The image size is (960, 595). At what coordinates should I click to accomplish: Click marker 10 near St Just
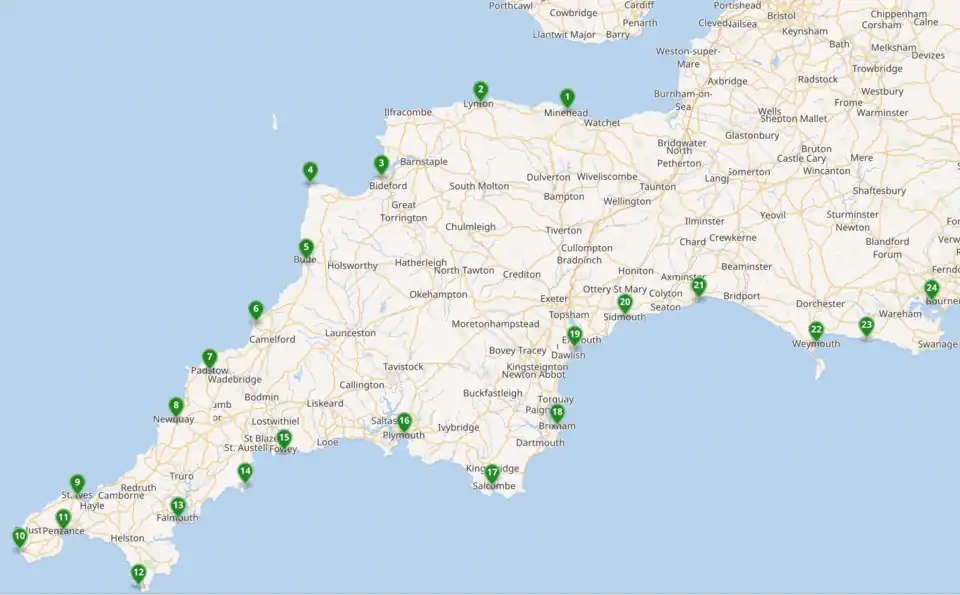(19, 537)
